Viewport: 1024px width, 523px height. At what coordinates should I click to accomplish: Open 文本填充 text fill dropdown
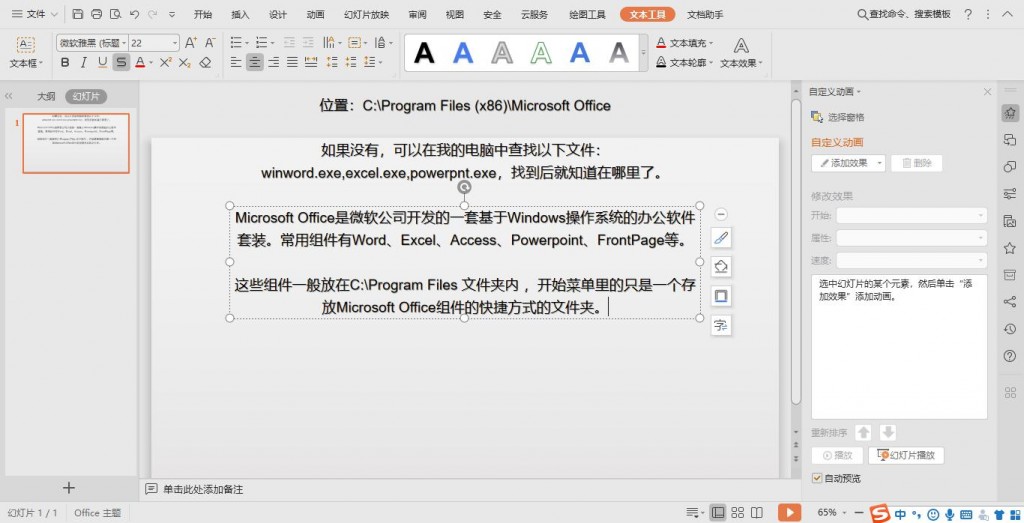684,43
